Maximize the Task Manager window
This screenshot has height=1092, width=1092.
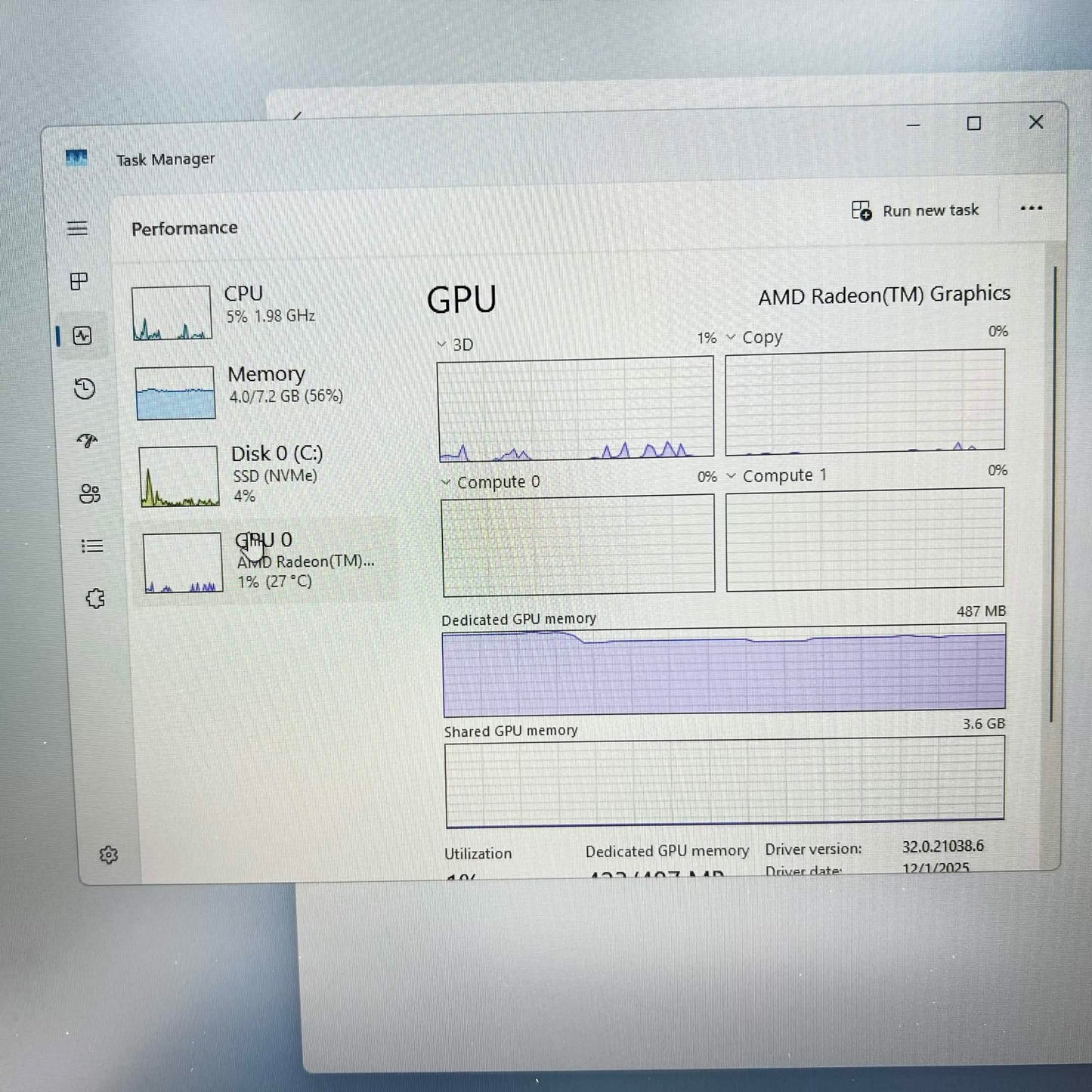click(974, 123)
